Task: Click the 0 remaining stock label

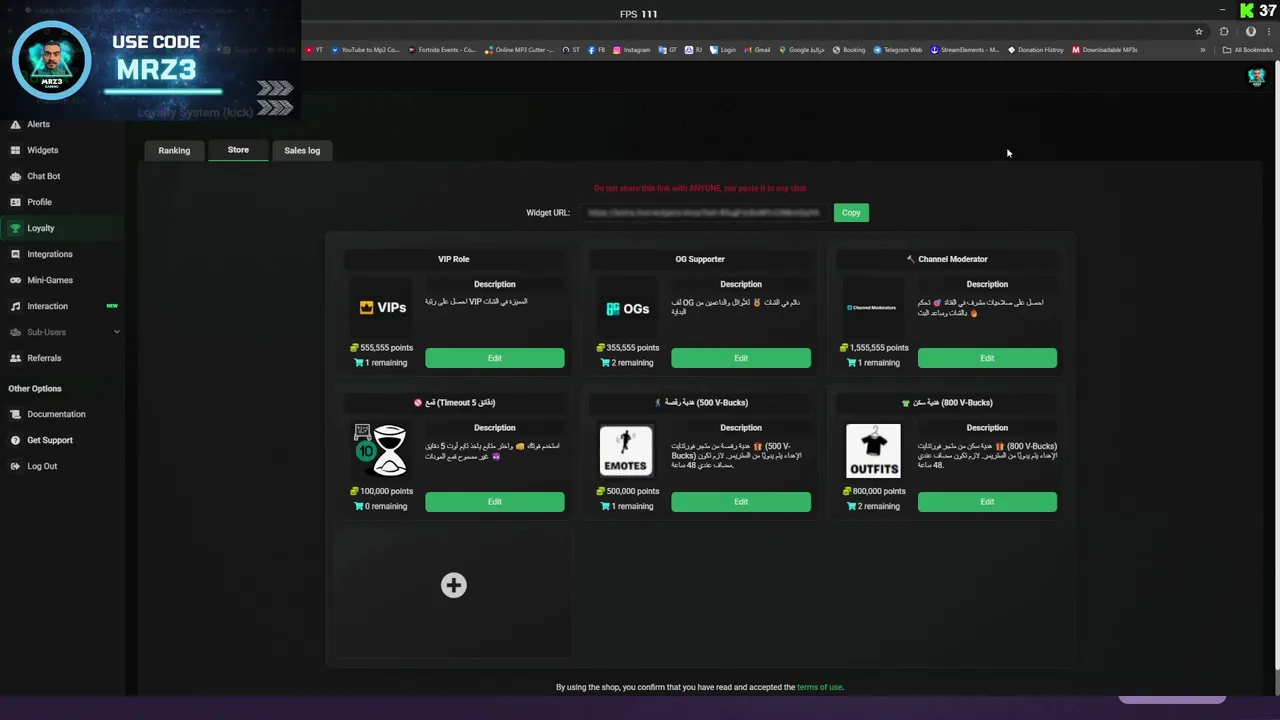Action: 381,506
